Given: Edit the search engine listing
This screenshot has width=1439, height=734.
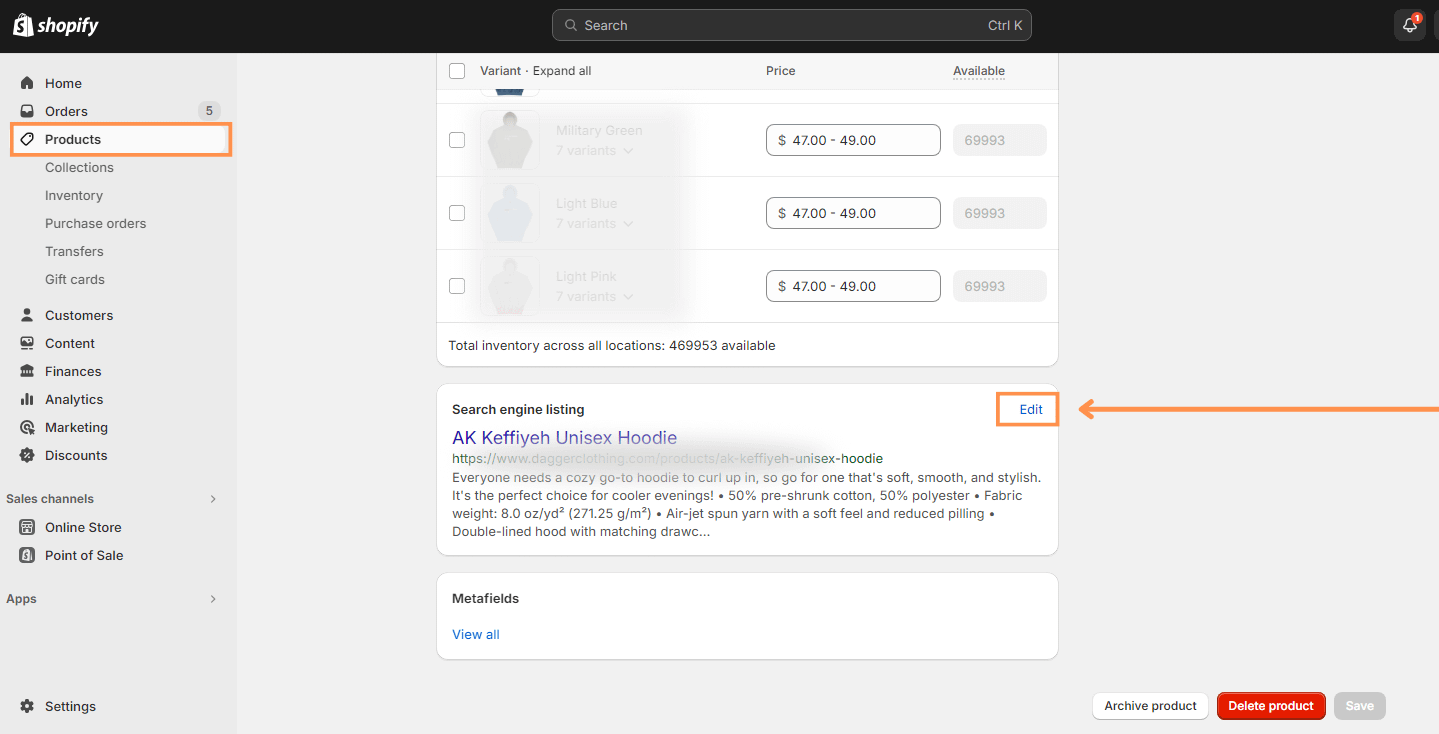Looking at the screenshot, I should [1031, 409].
